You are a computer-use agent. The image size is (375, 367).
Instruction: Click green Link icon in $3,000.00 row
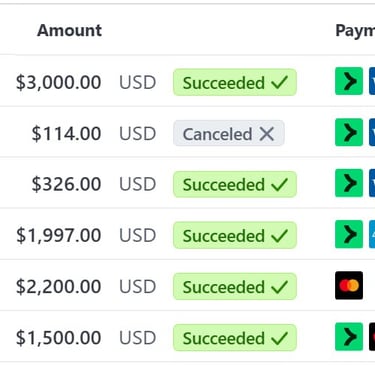click(349, 81)
